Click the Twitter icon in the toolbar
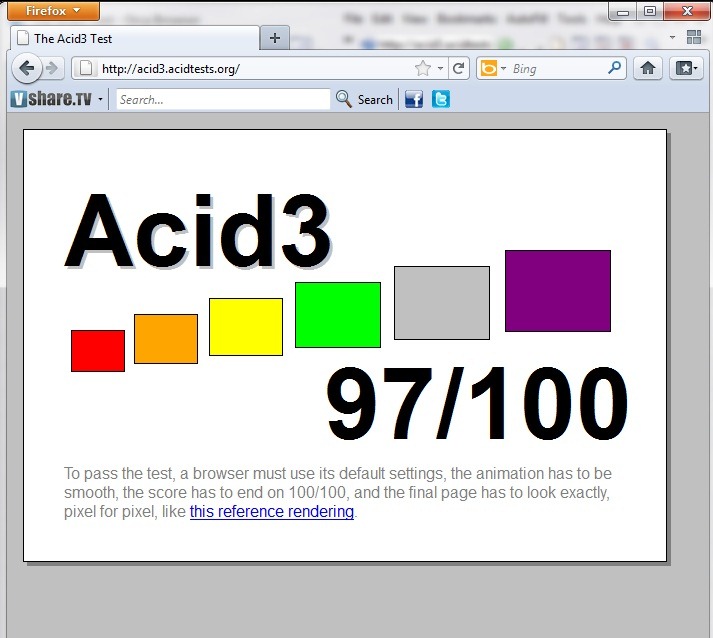The height and width of the screenshot is (638, 713). pyautogui.click(x=441, y=99)
